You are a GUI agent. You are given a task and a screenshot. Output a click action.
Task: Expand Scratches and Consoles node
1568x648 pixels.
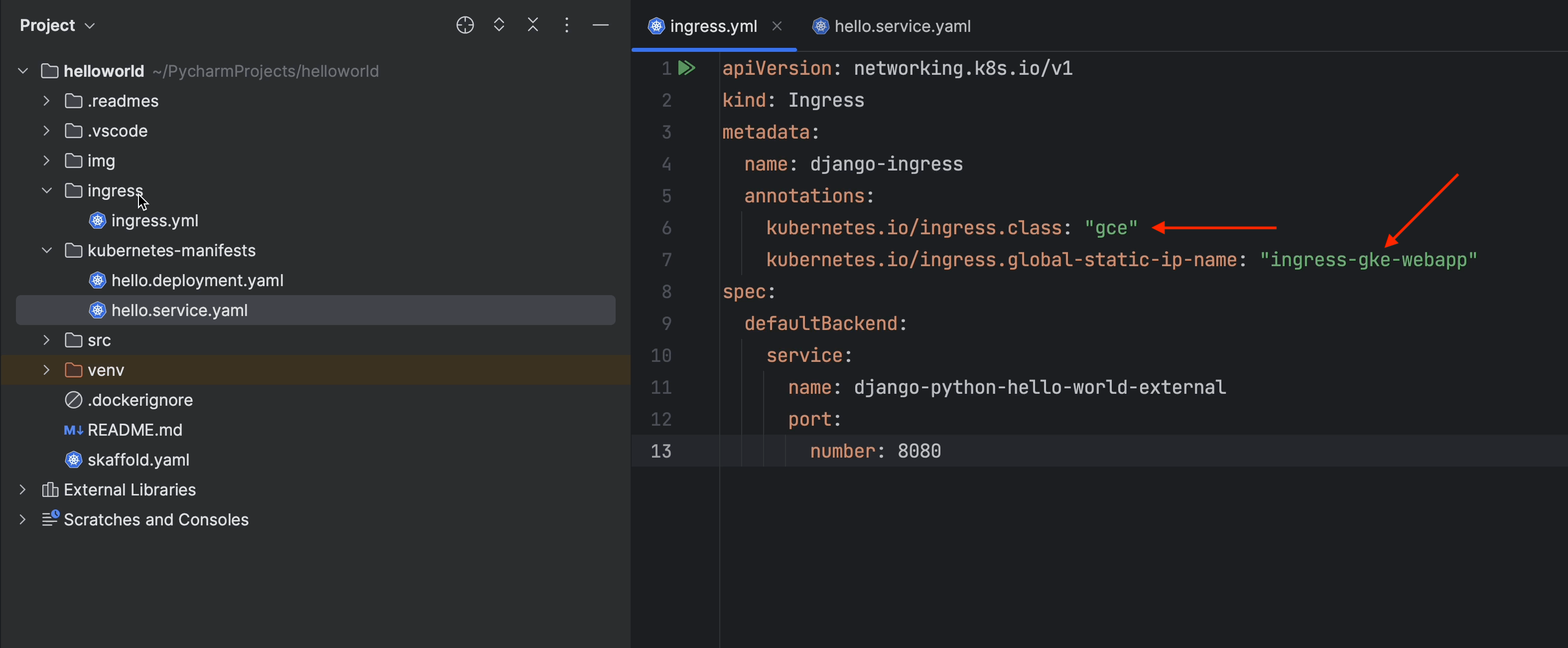[22, 519]
